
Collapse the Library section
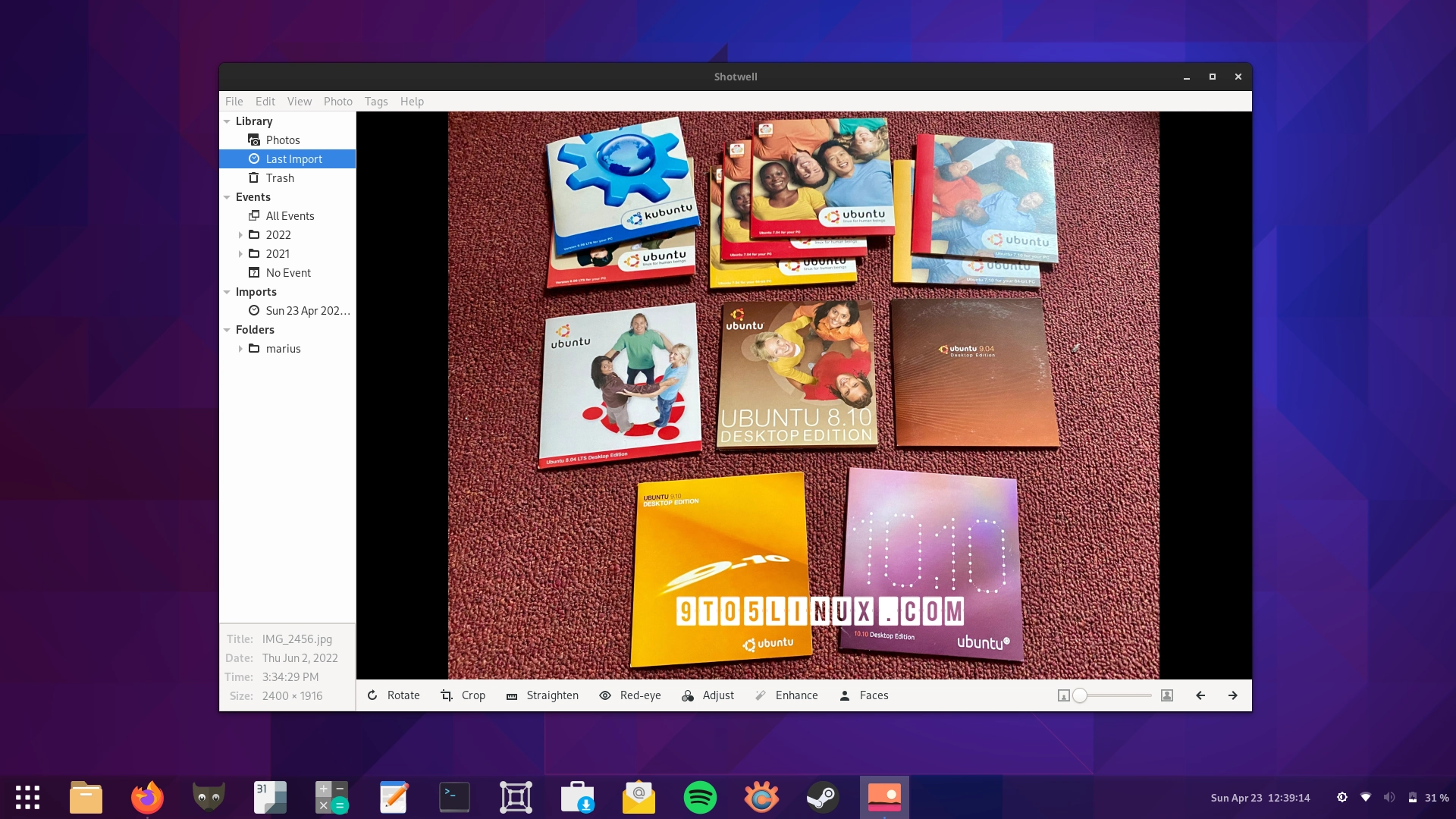point(227,121)
